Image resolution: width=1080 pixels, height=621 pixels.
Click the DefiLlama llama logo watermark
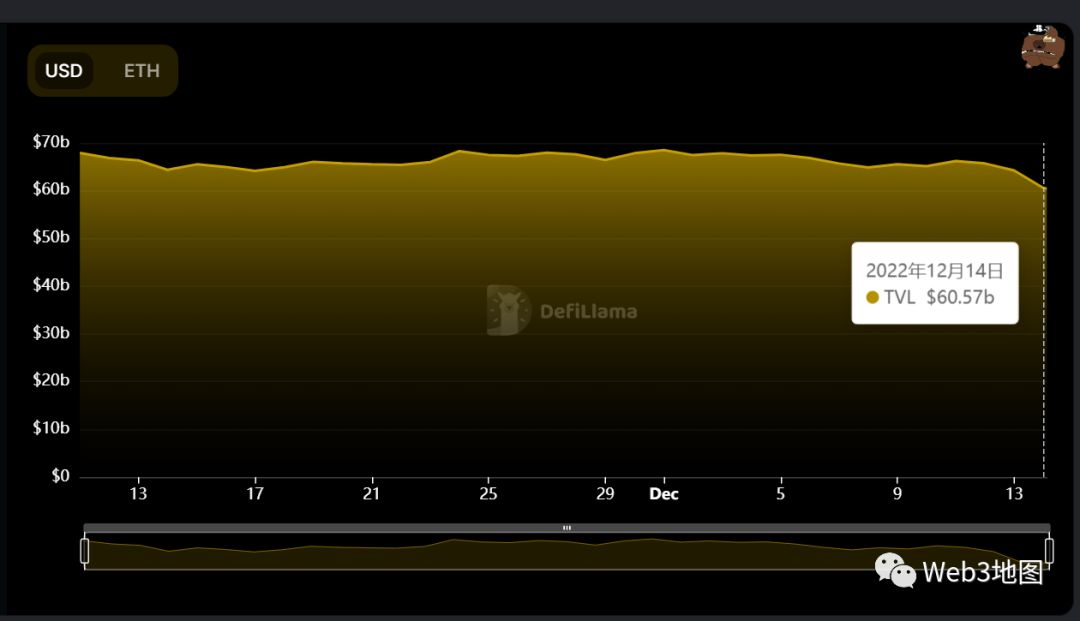coord(508,310)
